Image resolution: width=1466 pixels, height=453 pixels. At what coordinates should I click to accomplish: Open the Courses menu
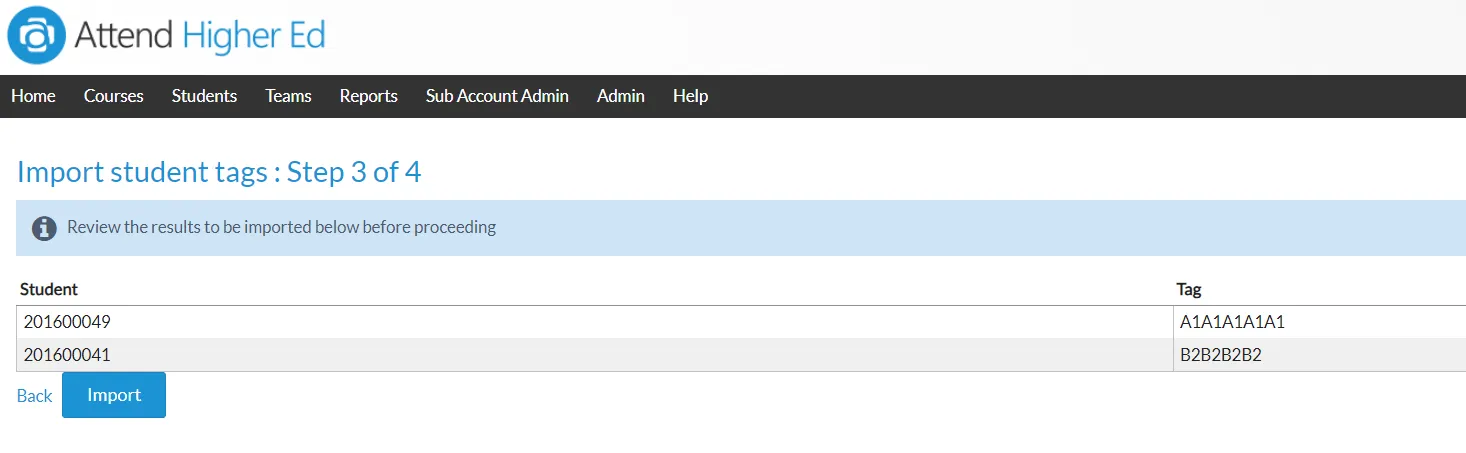coord(114,96)
